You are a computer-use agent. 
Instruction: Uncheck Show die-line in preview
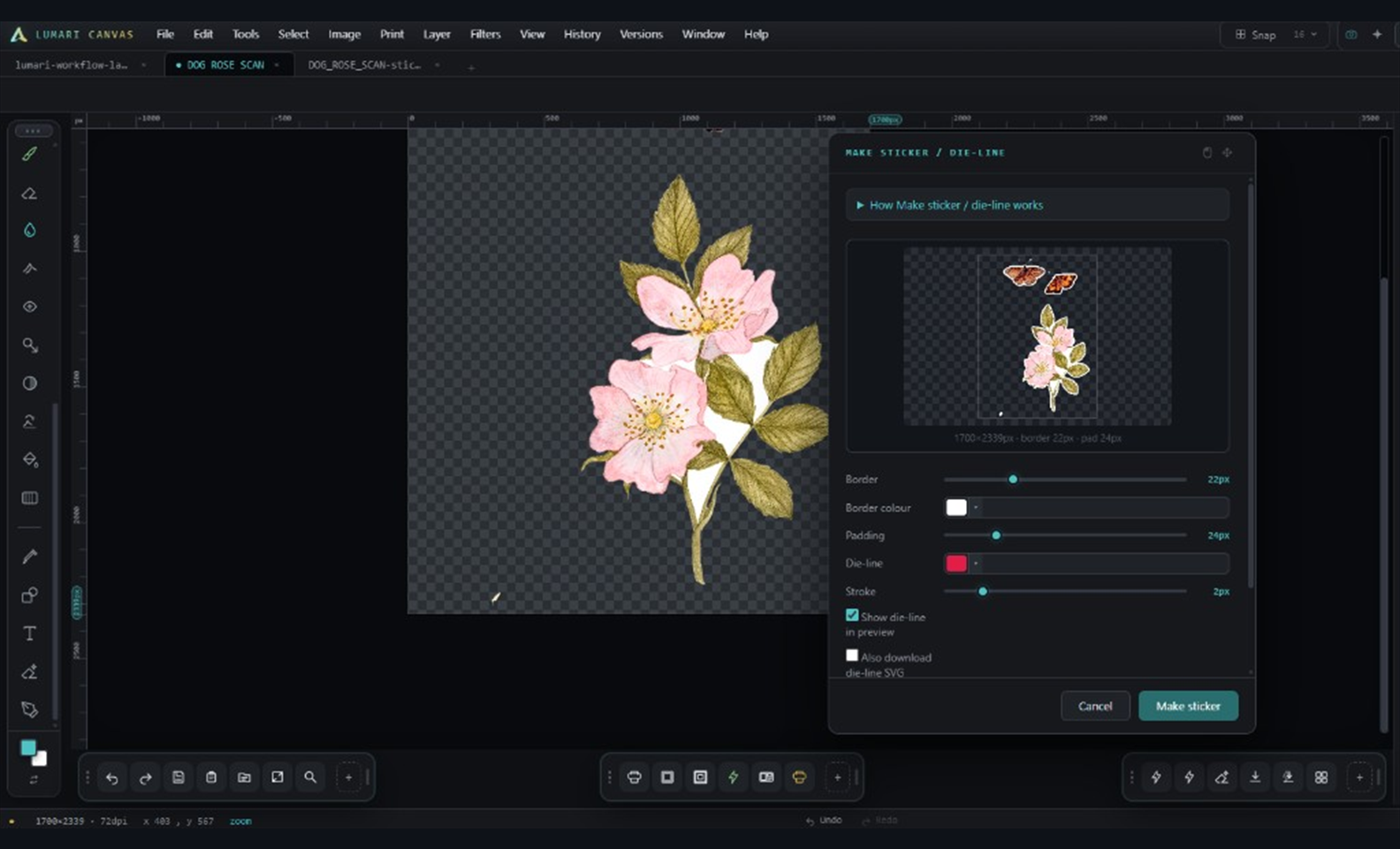(x=852, y=616)
